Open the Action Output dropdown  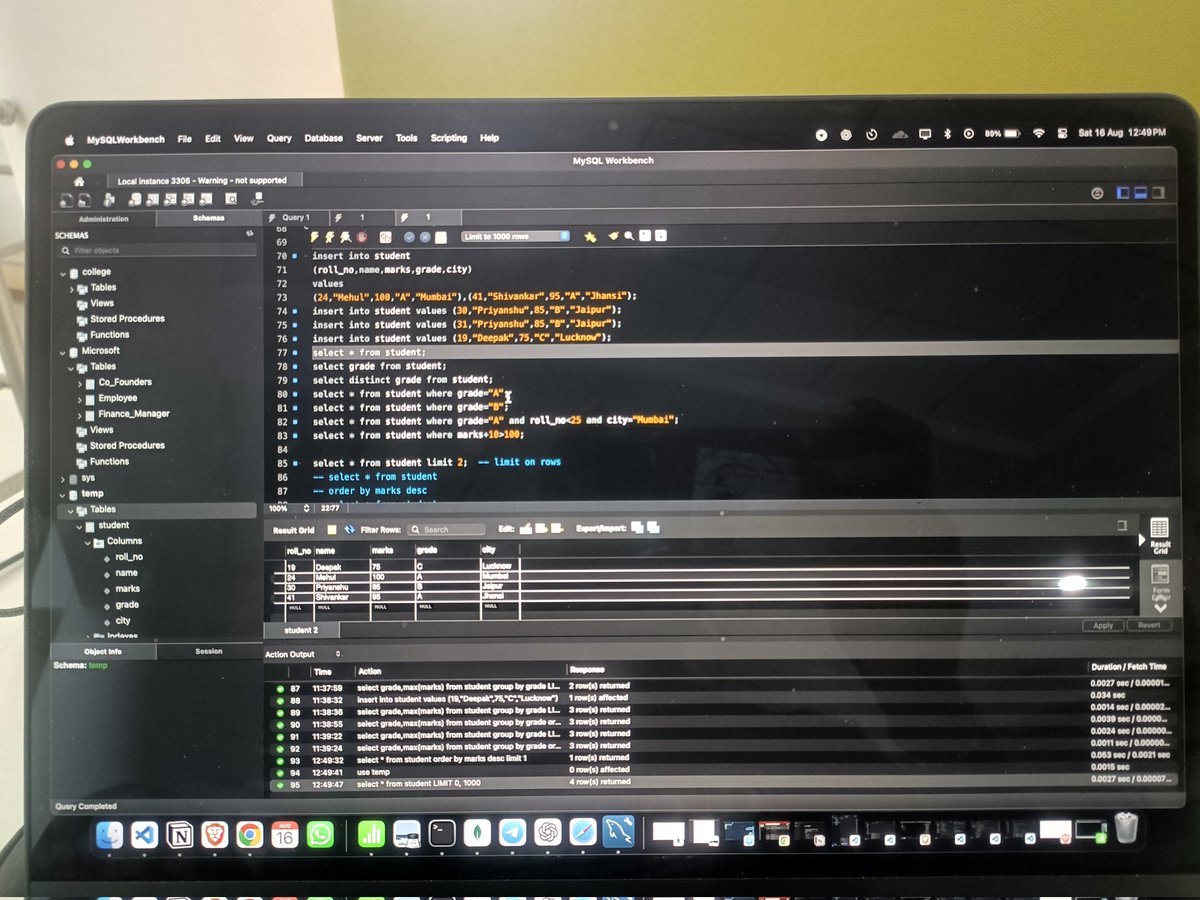tap(302, 654)
